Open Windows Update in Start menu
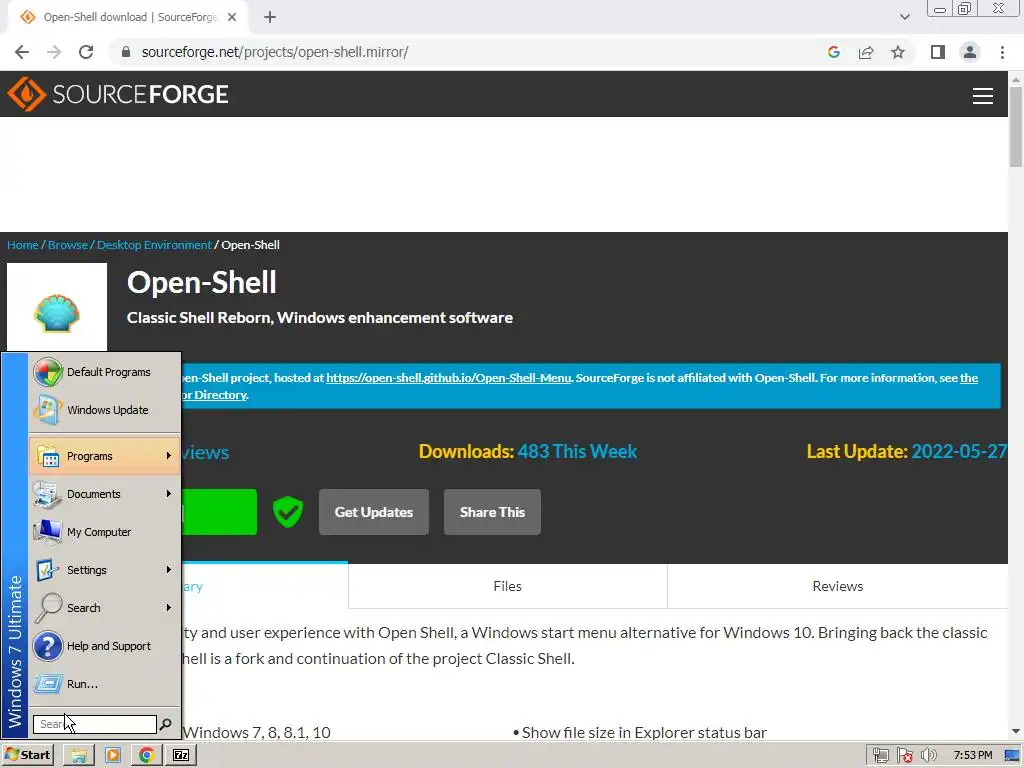The width and height of the screenshot is (1024, 768). [x=104, y=410]
